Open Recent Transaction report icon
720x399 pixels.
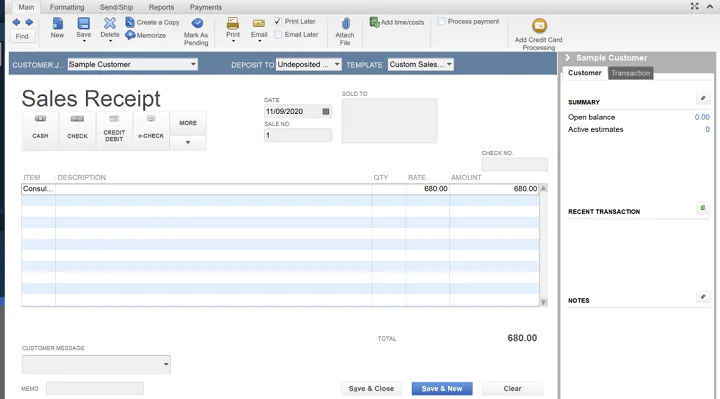[x=703, y=208]
